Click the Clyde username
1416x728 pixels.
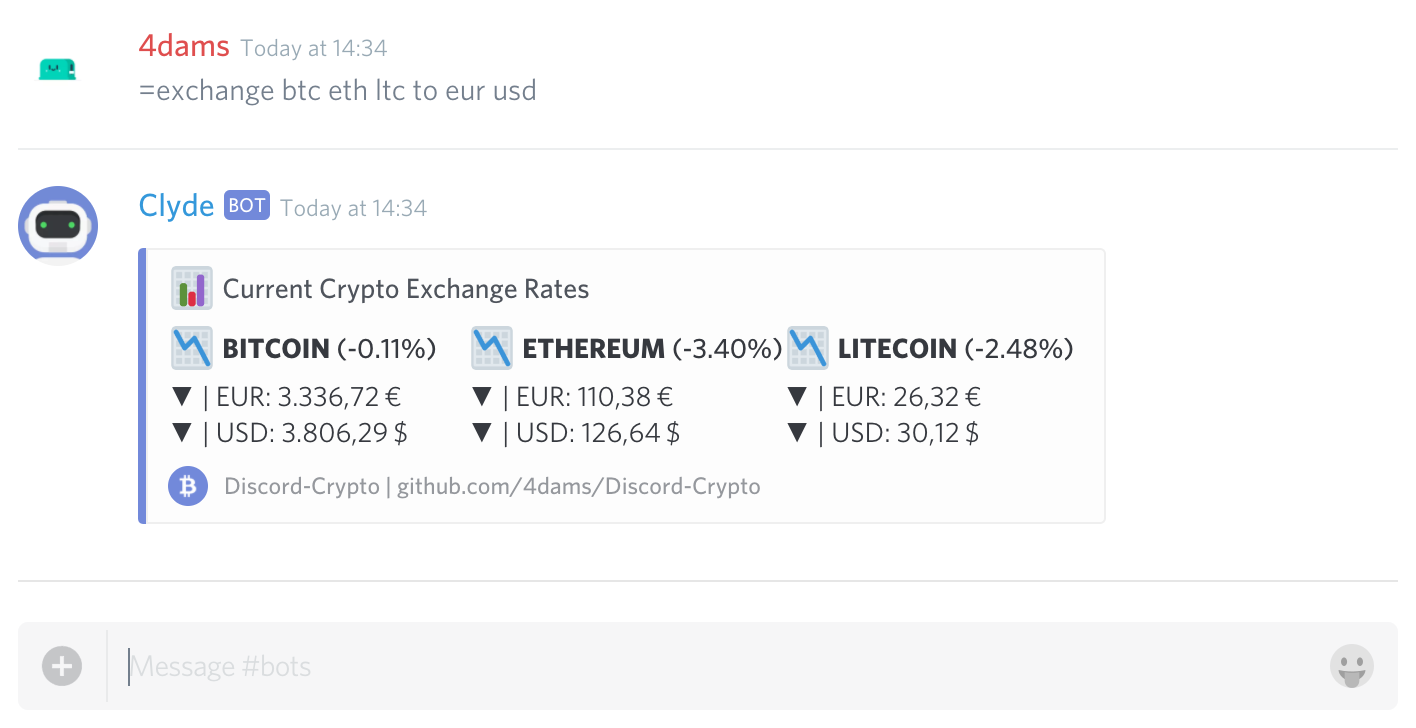[x=176, y=206]
